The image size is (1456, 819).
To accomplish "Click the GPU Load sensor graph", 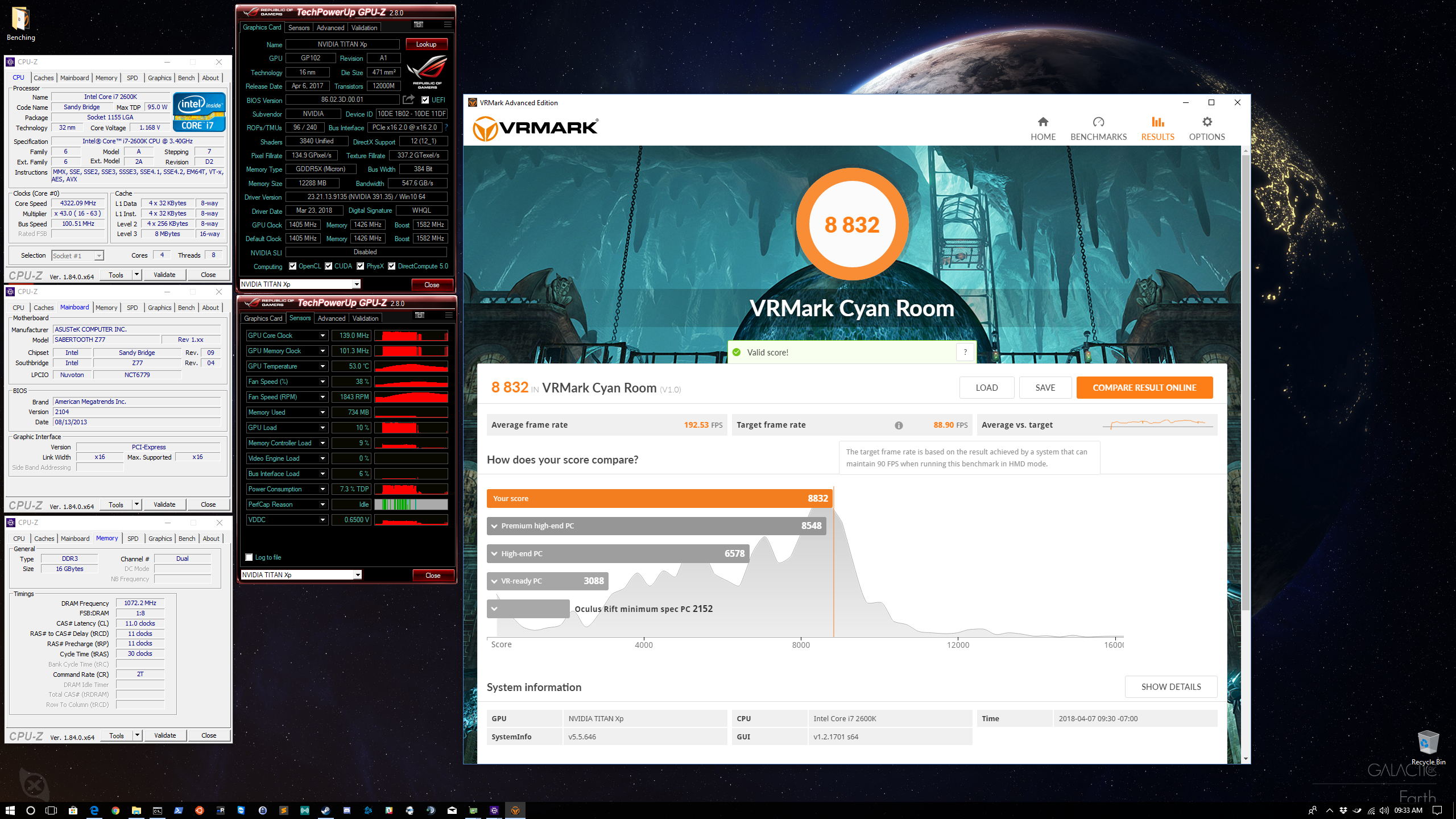I will [411, 428].
